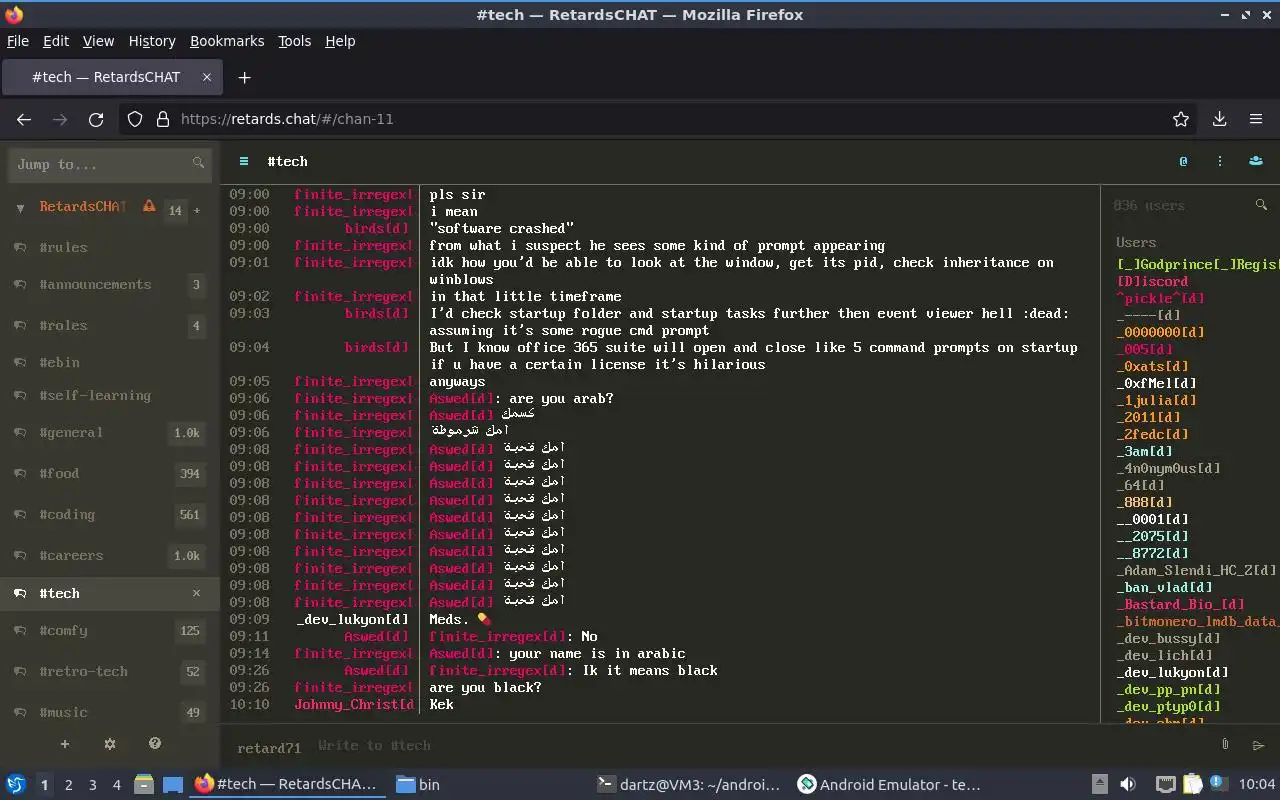This screenshot has width=1280, height=800.
Task: Click the 10:04 taskbar clock
Action: [1257, 784]
